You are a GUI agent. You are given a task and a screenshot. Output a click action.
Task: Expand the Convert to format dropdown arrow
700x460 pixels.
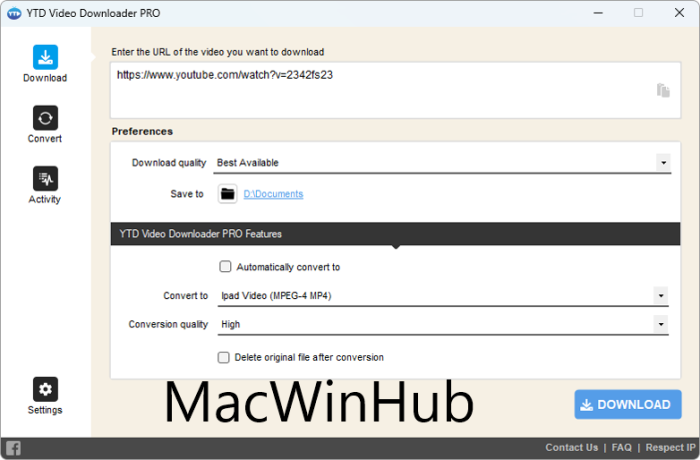(661, 295)
